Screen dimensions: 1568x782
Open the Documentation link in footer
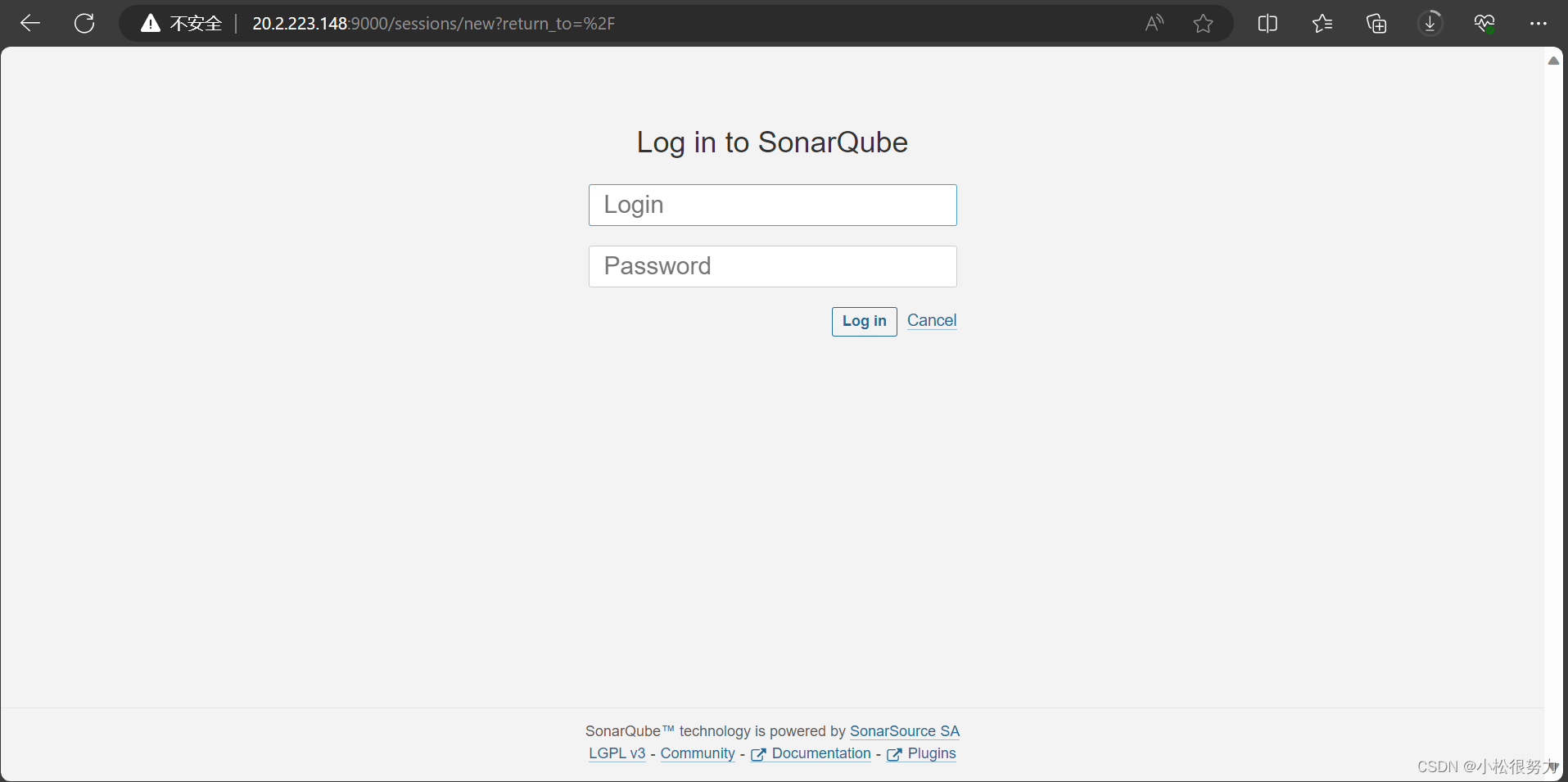point(821,753)
